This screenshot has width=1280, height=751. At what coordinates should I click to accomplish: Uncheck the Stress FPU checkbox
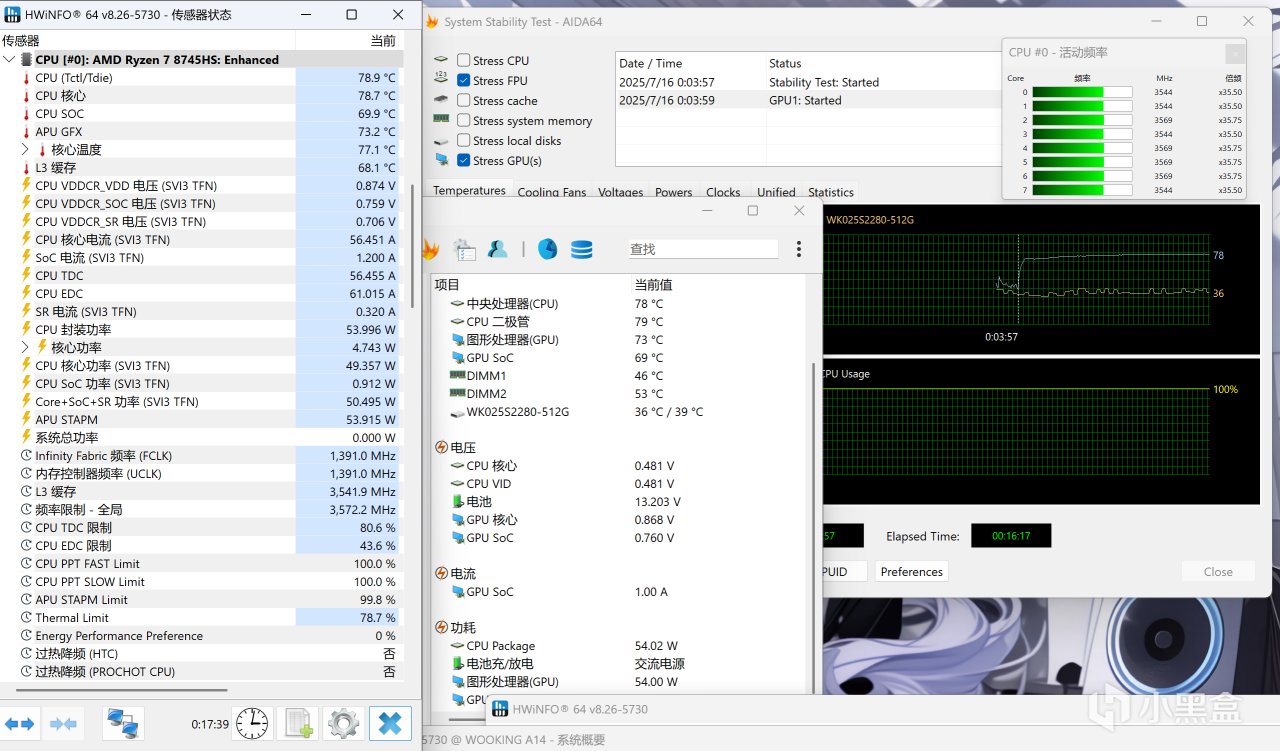(x=464, y=81)
